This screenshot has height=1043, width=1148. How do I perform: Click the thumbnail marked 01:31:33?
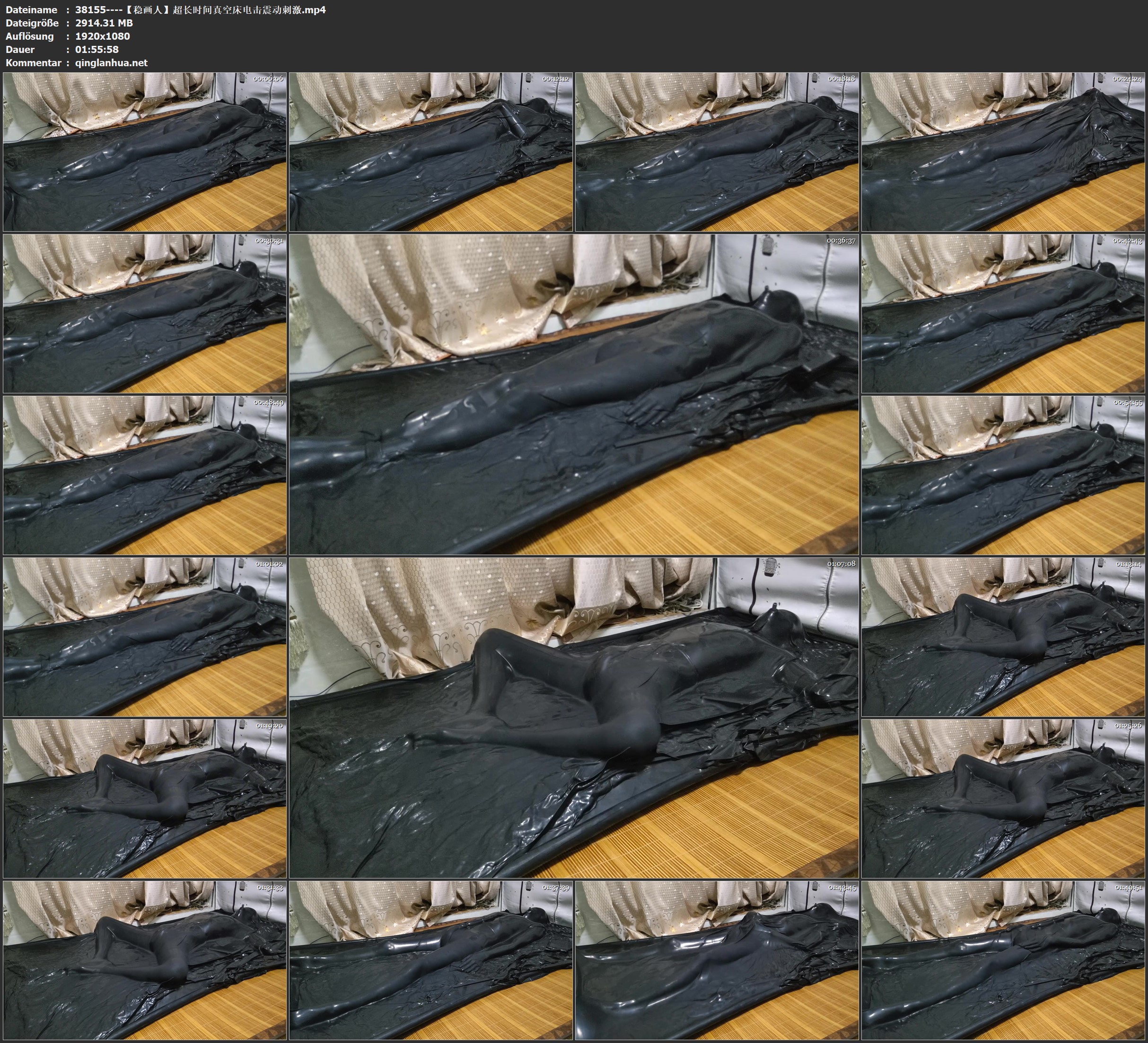point(145,960)
